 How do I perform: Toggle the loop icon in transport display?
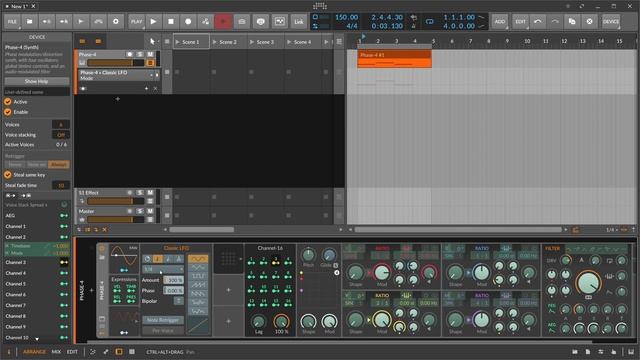coord(429,22)
